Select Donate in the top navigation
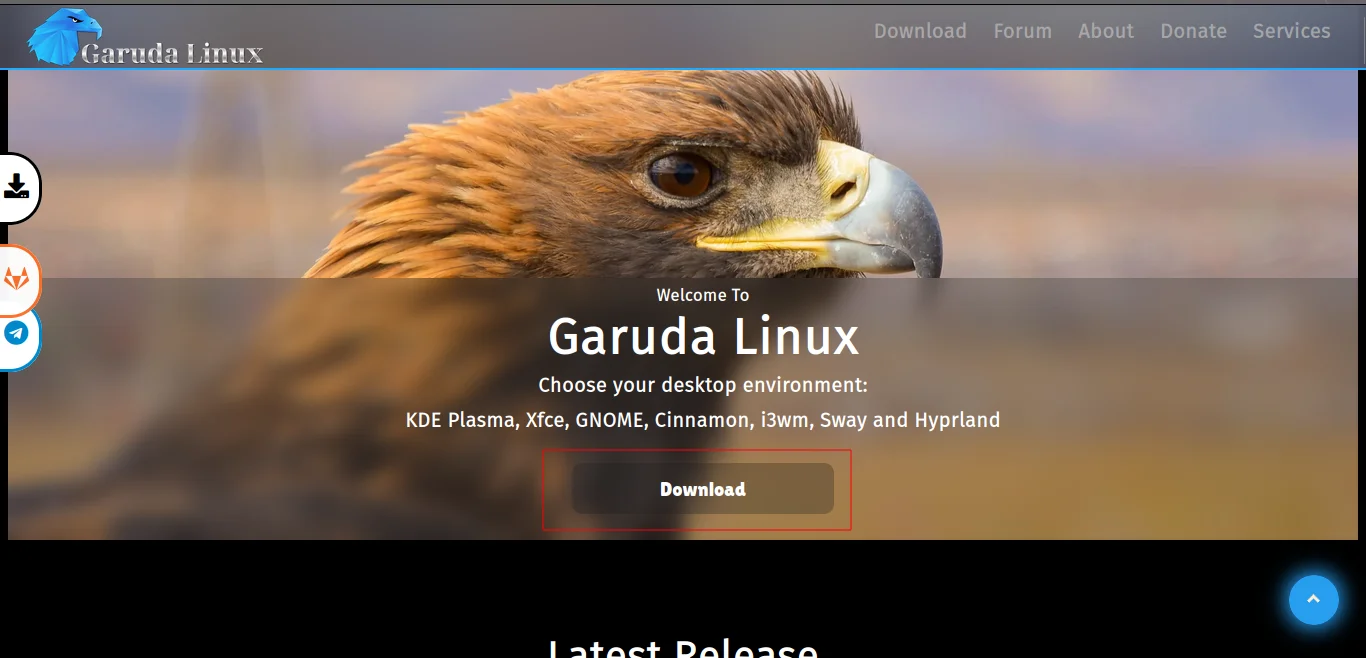1366x658 pixels. coord(1193,31)
